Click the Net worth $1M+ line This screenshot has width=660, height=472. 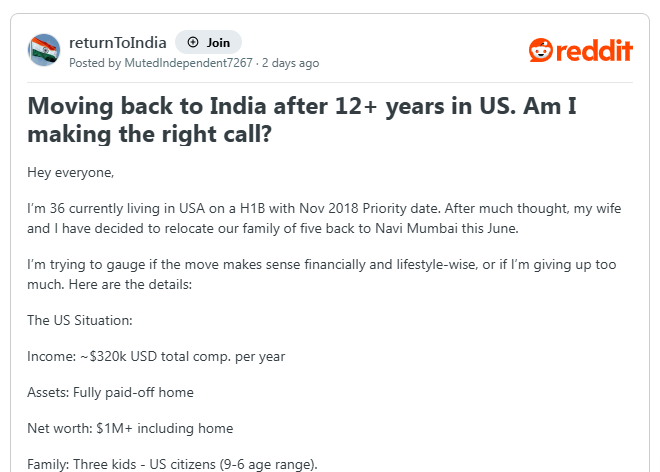(x=130, y=428)
